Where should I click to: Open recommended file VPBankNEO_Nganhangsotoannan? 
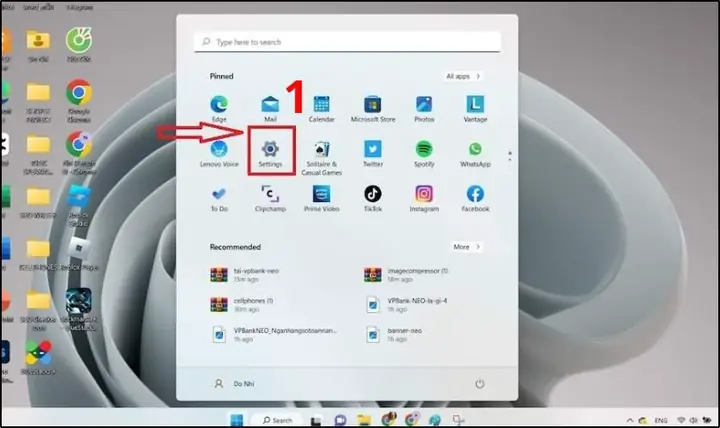[274, 334]
